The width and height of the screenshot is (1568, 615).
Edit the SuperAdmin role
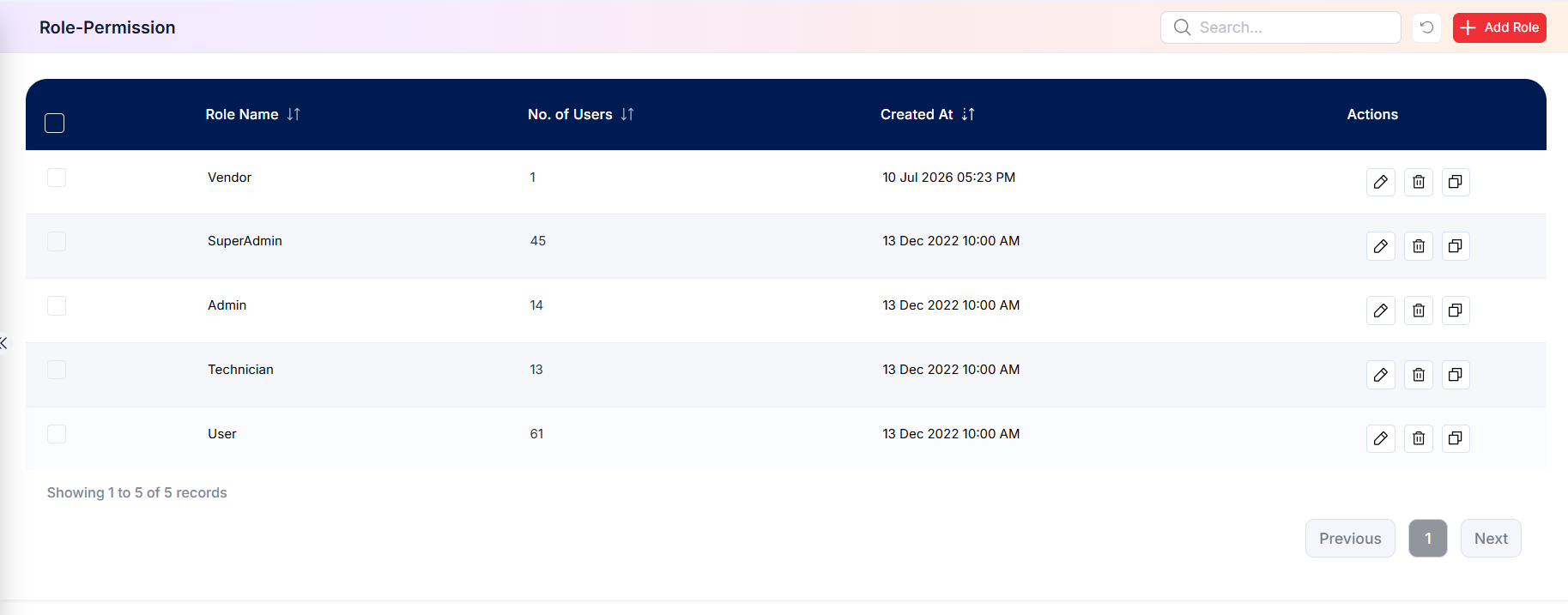point(1380,246)
